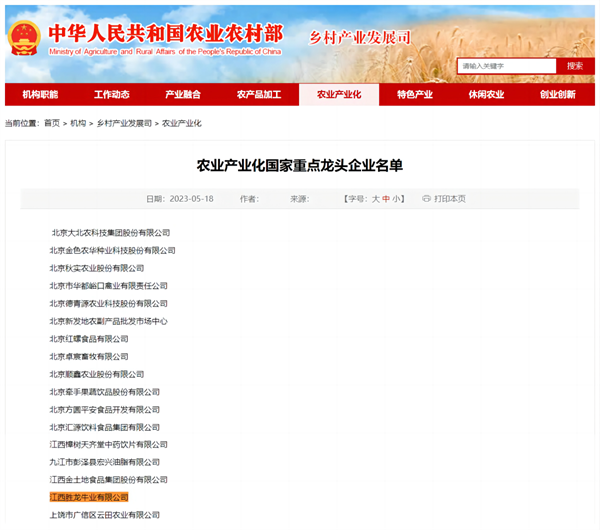Click 乡村产业发展司 header title
Image resolution: width=600 pixels, height=530 pixels.
tap(360, 38)
